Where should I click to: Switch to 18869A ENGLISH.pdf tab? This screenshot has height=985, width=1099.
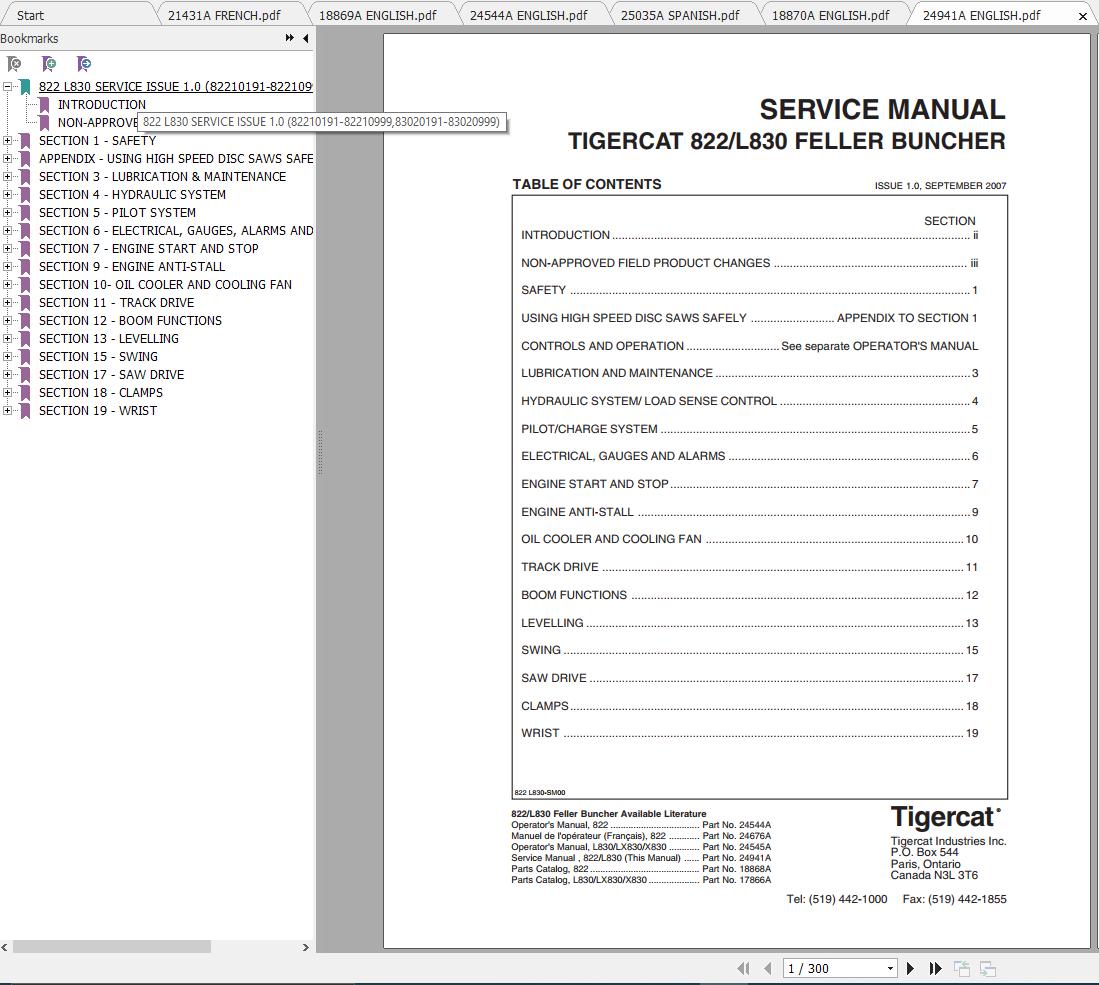(377, 15)
